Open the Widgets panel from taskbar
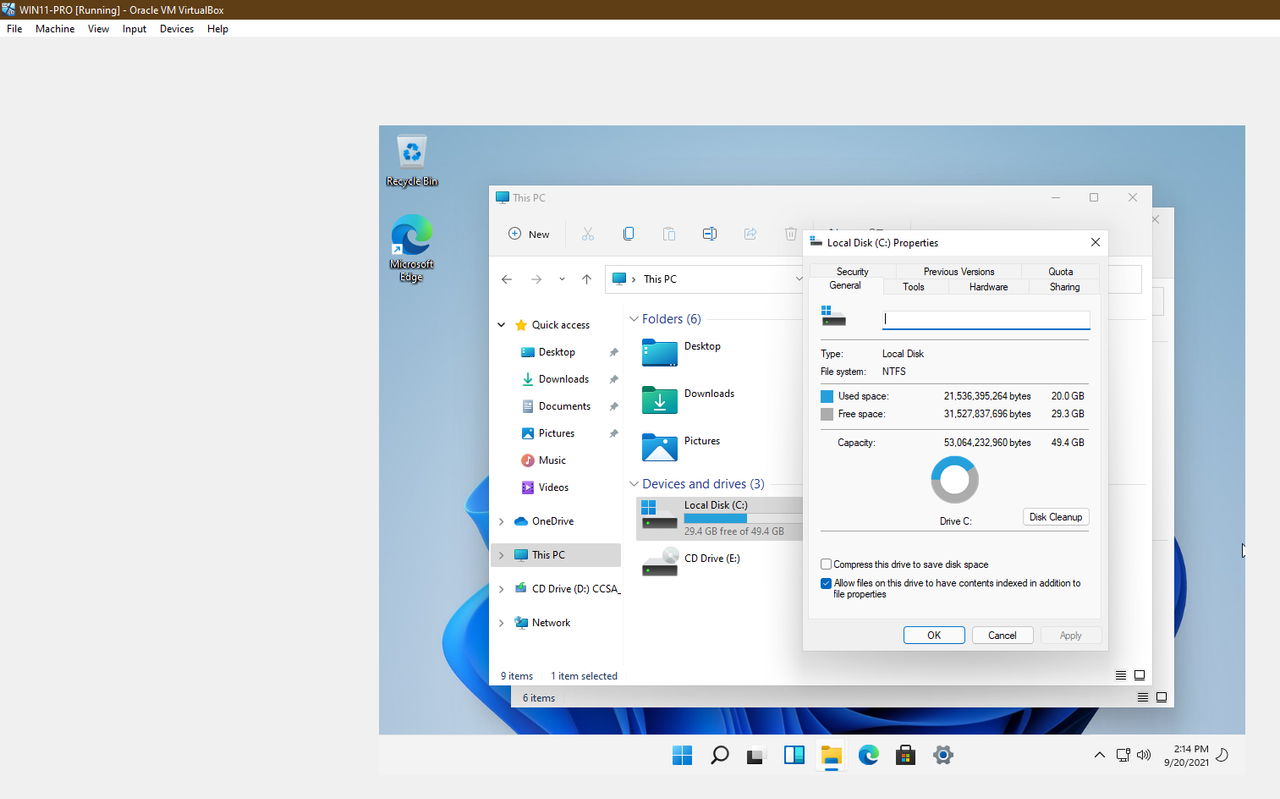1280x799 pixels. pos(794,755)
